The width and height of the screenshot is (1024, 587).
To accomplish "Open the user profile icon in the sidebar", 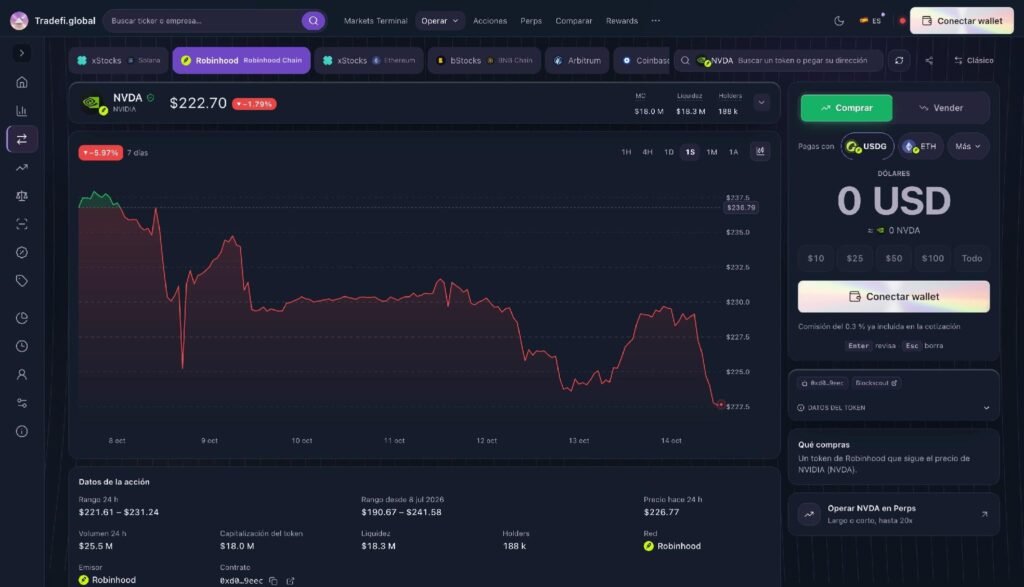I will [22, 375].
